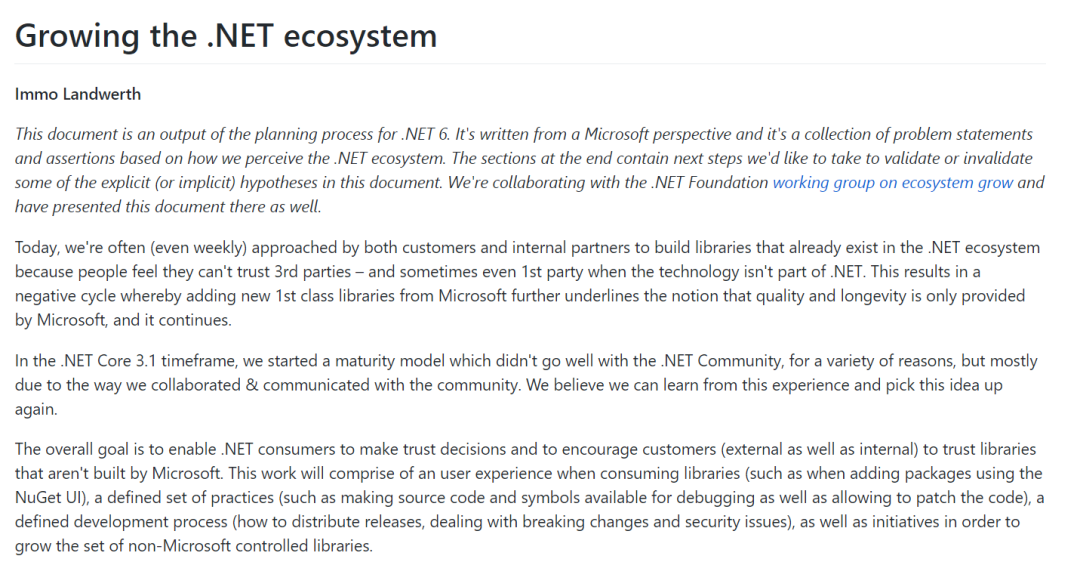Click the italic paragraph starting 'This document is'
This screenshot has height=562, width=1080.
coord(530,170)
